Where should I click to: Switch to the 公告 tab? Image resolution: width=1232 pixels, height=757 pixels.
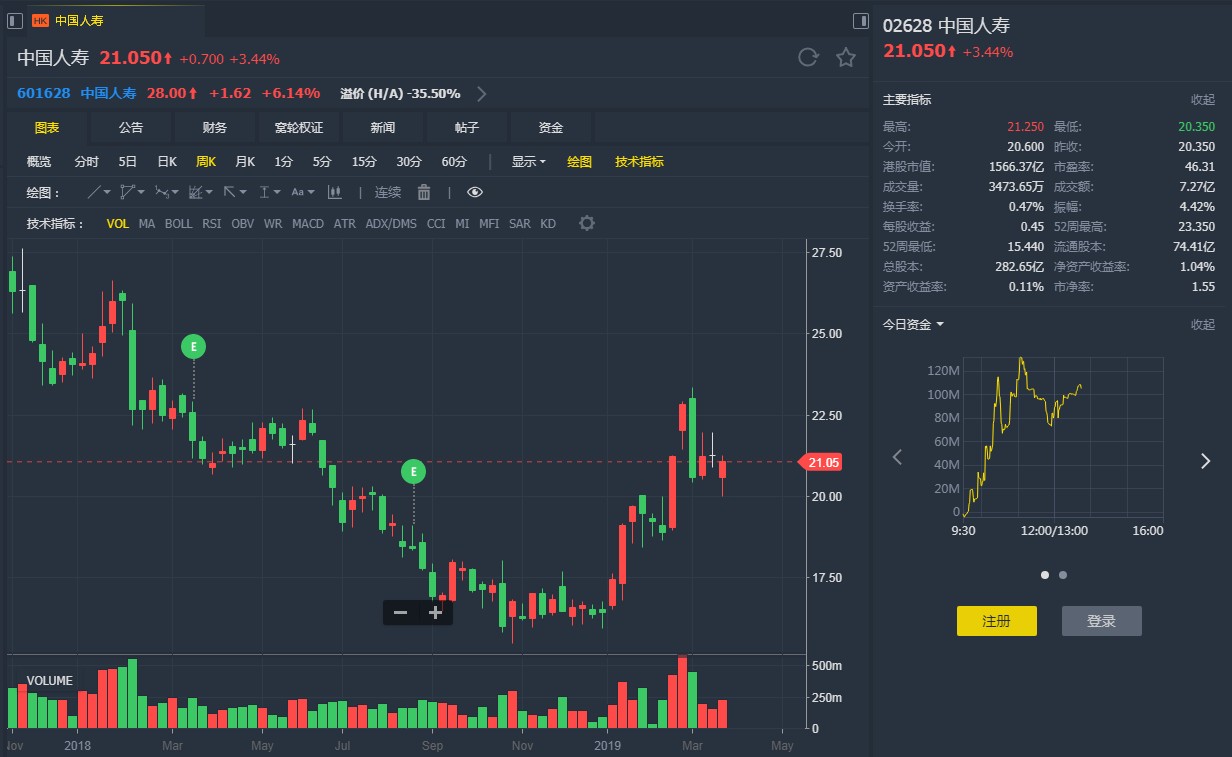point(131,128)
